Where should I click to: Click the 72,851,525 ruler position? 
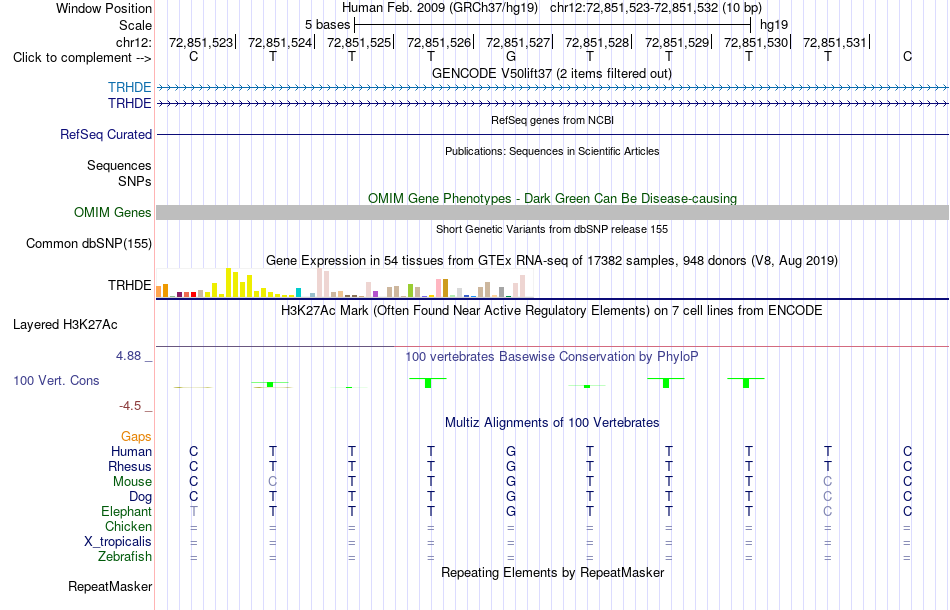[359, 42]
